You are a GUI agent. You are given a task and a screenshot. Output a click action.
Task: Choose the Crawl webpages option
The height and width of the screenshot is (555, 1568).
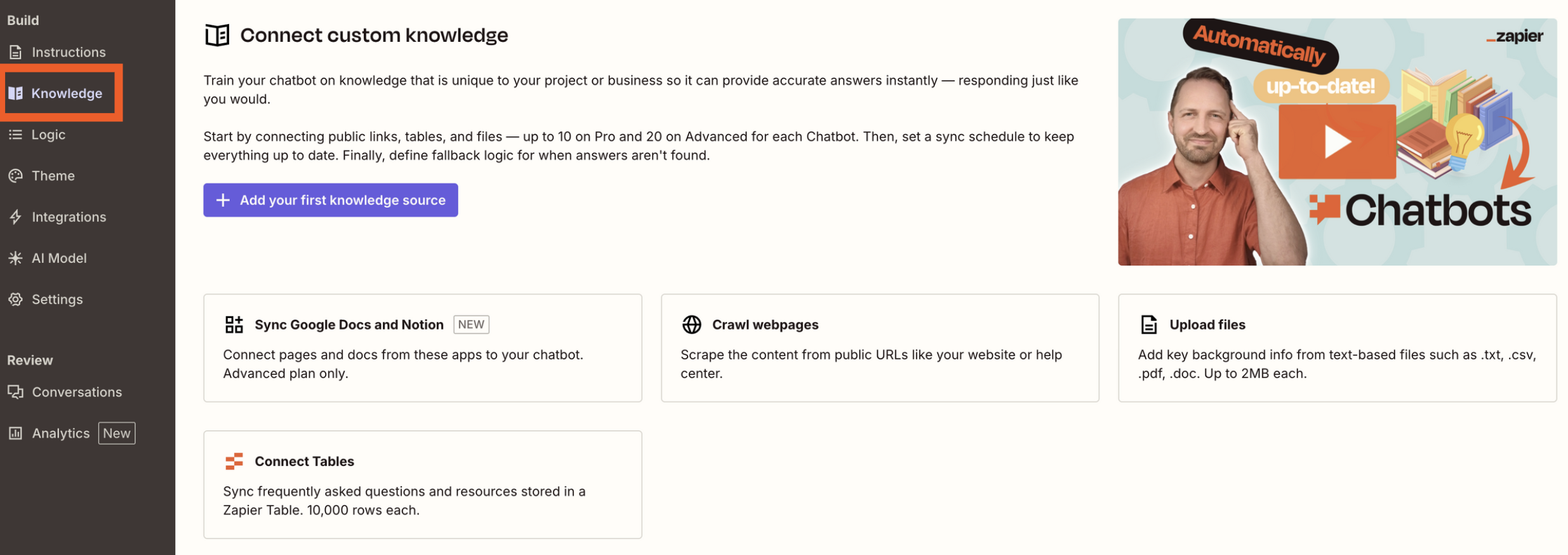879,347
